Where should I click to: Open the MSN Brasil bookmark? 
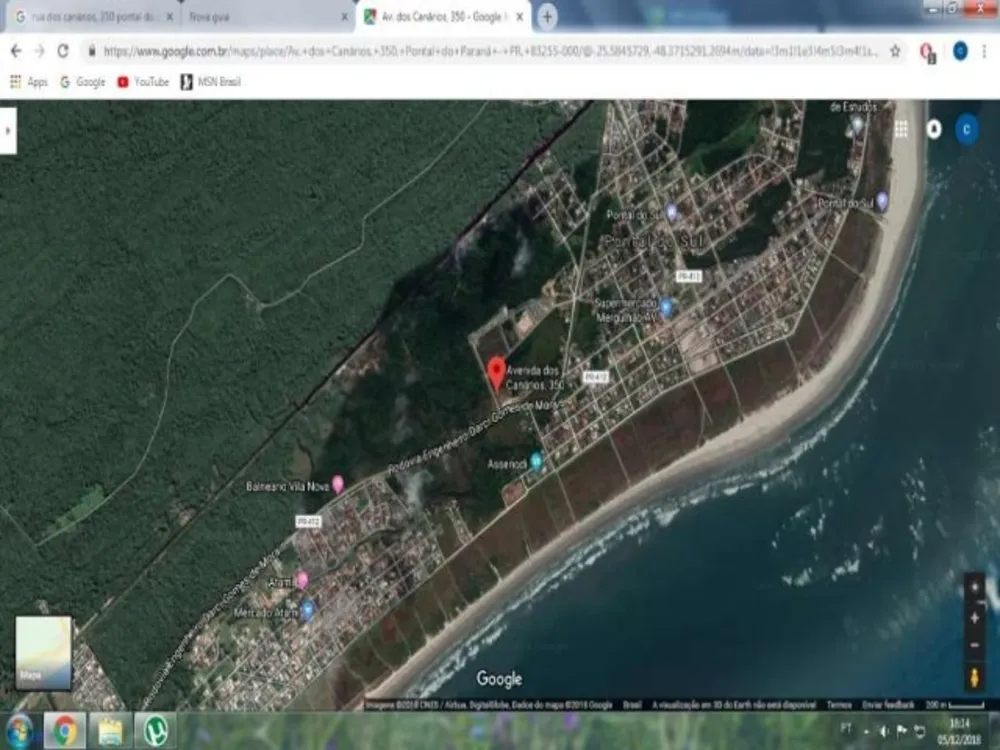coord(210,82)
